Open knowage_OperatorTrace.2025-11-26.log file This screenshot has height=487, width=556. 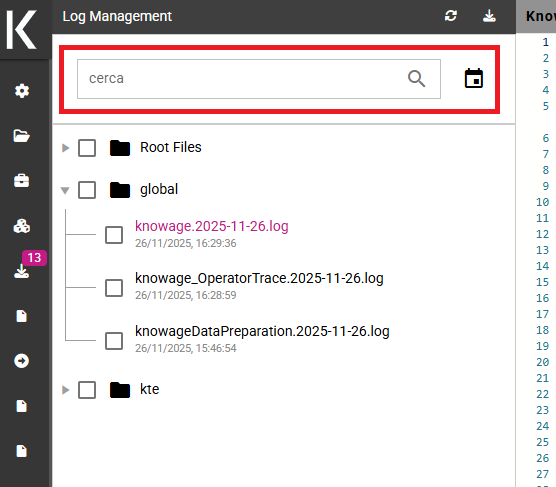click(x=259, y=278)
